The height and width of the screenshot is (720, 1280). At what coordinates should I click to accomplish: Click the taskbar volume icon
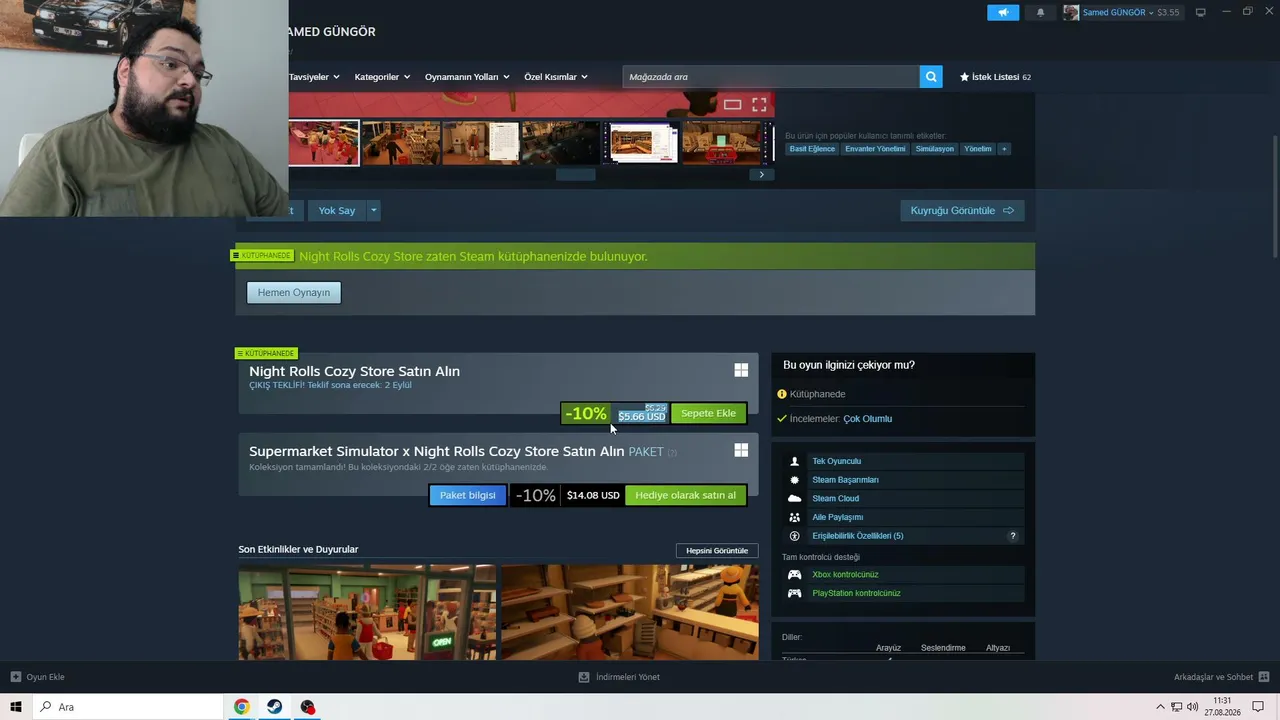[x=1192, y=707]
